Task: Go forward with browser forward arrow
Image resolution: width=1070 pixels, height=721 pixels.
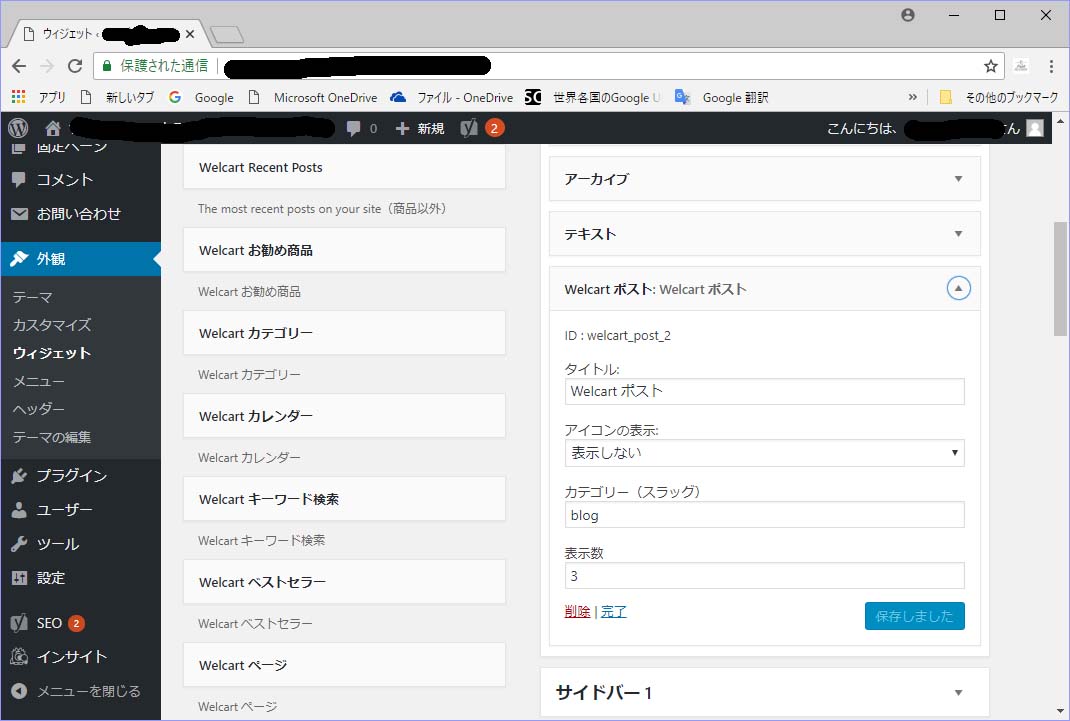Action: pos(47,65)
